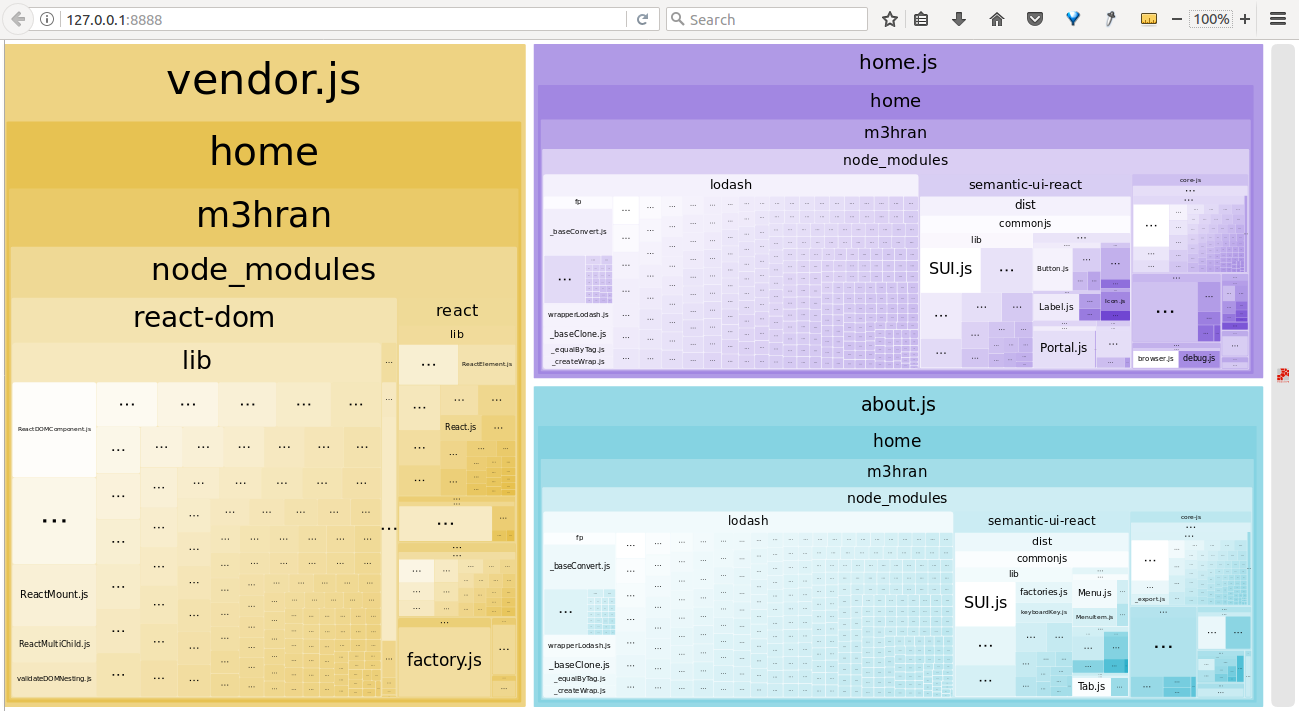Click the home folder inside about.js
The height and width of the screenshot is (711, 1299).
pyautogui.click(x=897, y=441)
